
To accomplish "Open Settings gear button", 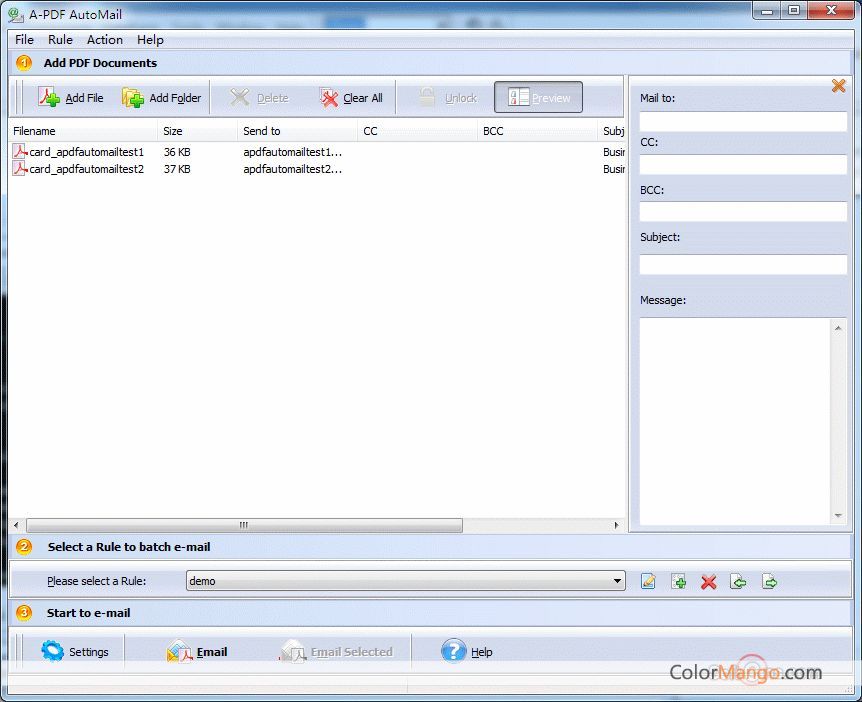I will coord(75,651).
